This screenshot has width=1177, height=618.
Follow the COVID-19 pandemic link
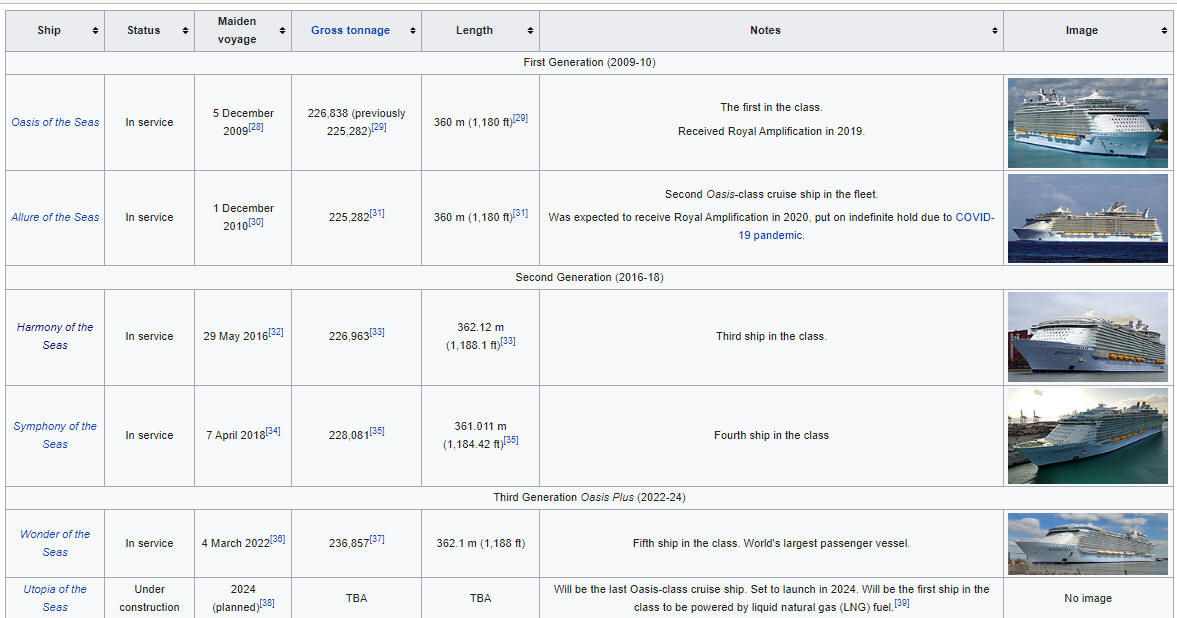coord(866,226)
